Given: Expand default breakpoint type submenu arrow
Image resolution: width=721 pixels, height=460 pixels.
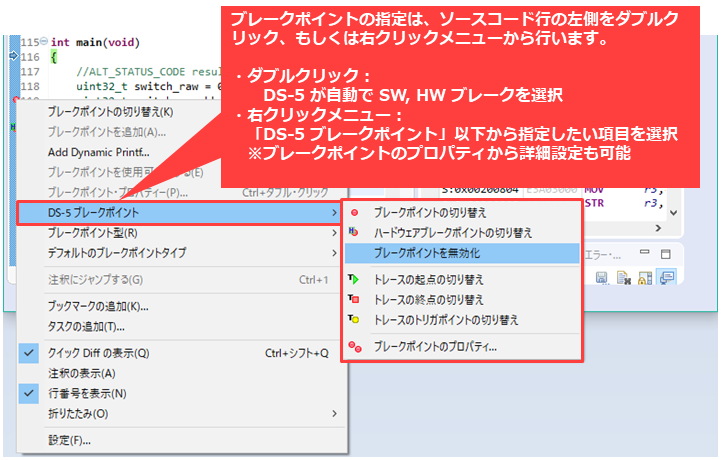Looking at the screenshot, I should [x=334, y=253].
